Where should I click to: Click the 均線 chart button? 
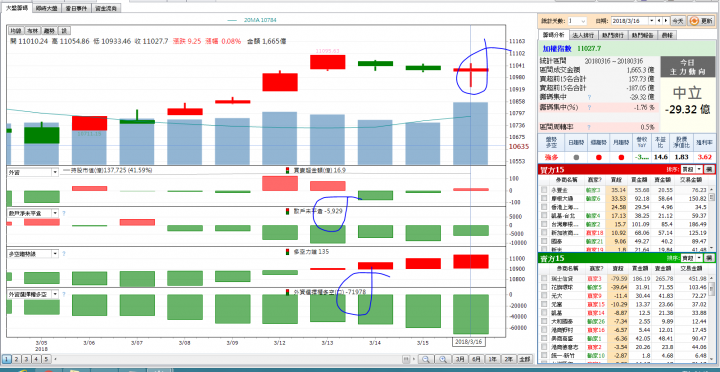tap(16, 30)
